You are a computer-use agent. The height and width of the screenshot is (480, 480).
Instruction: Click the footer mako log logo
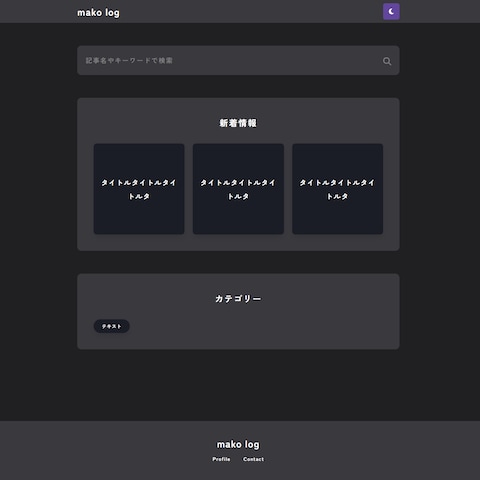238,444
